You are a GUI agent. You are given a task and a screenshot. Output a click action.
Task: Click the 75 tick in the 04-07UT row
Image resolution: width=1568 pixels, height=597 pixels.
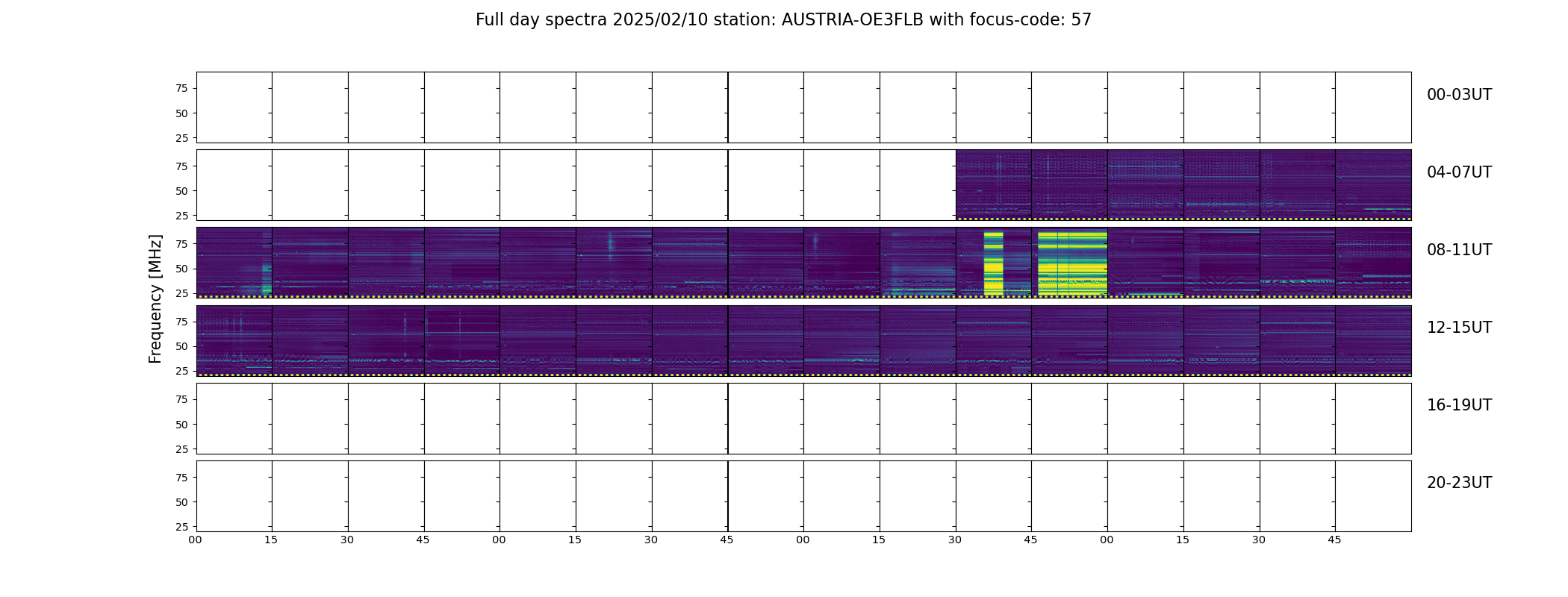[x=181, y=166]
